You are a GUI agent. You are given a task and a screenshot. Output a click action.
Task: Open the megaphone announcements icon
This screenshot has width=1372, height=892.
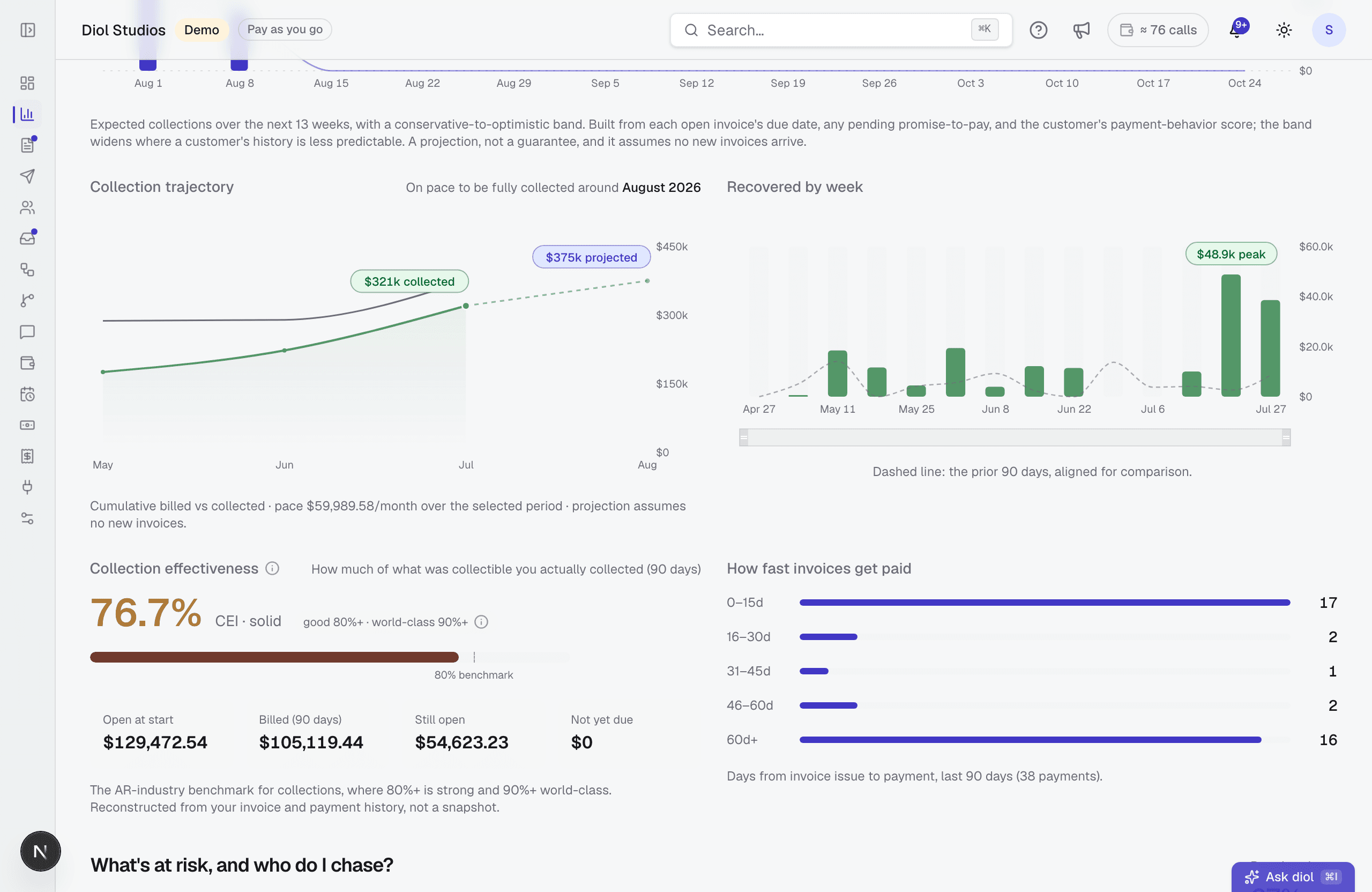(x=1081, y=30)
